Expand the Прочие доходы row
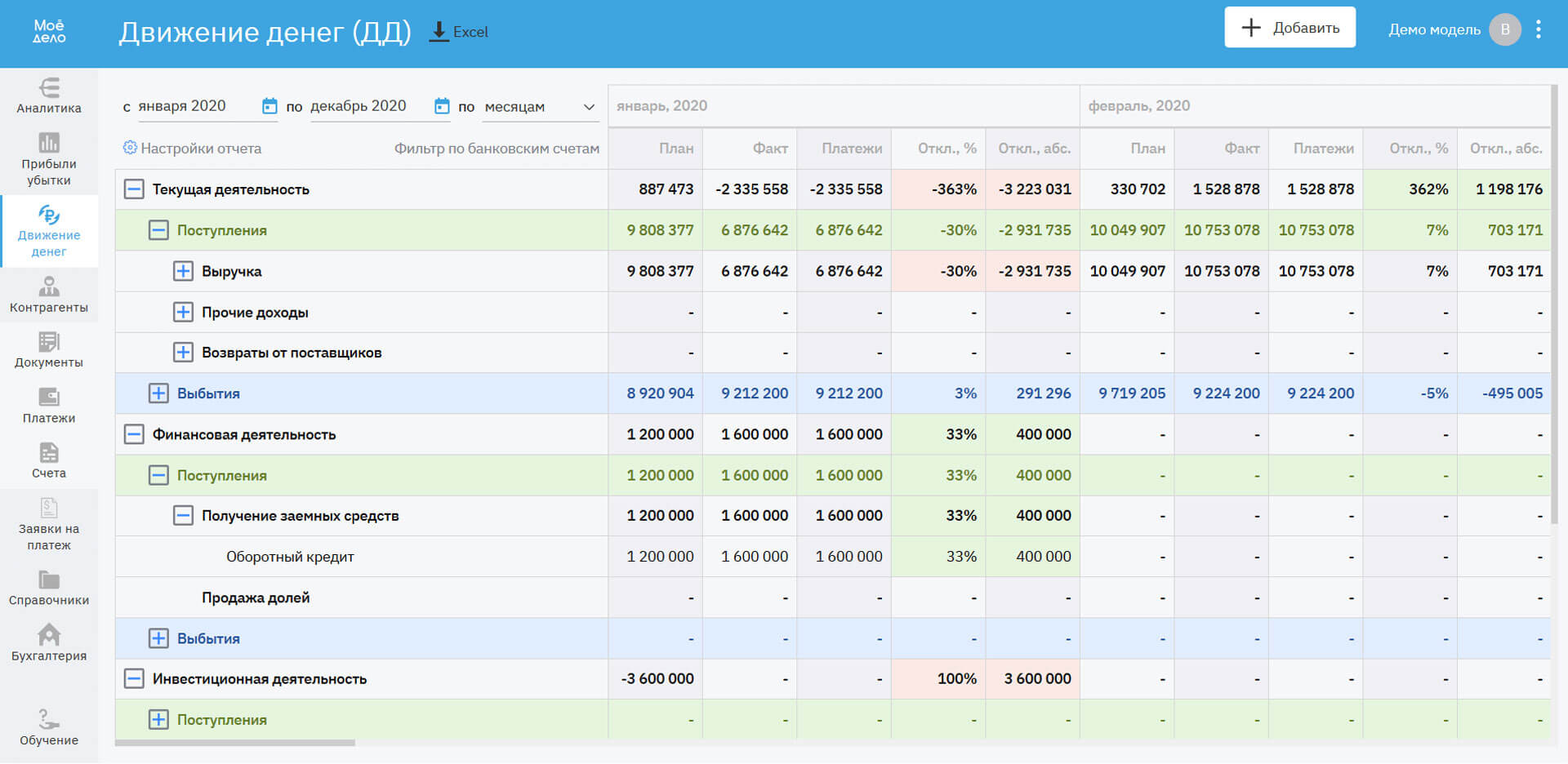This screenshot has height=764, width=1568. point(183,312)
